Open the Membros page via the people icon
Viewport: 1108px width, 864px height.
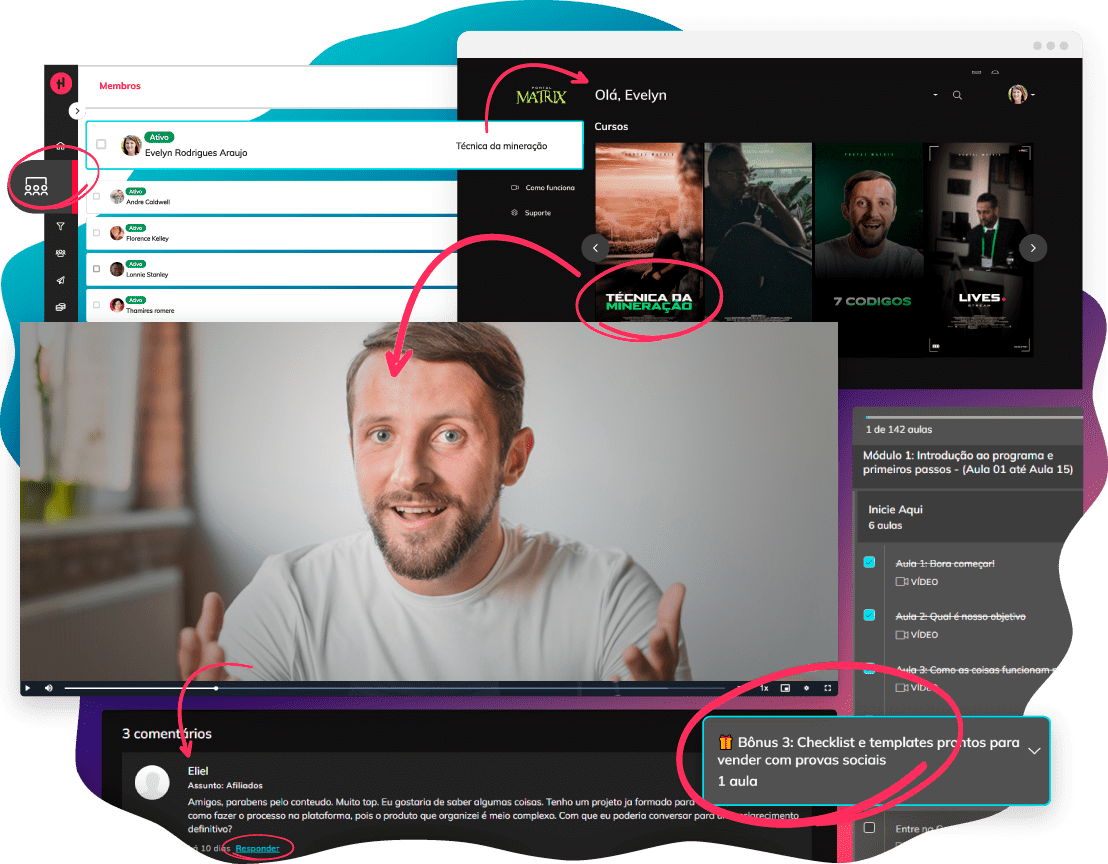36,187
